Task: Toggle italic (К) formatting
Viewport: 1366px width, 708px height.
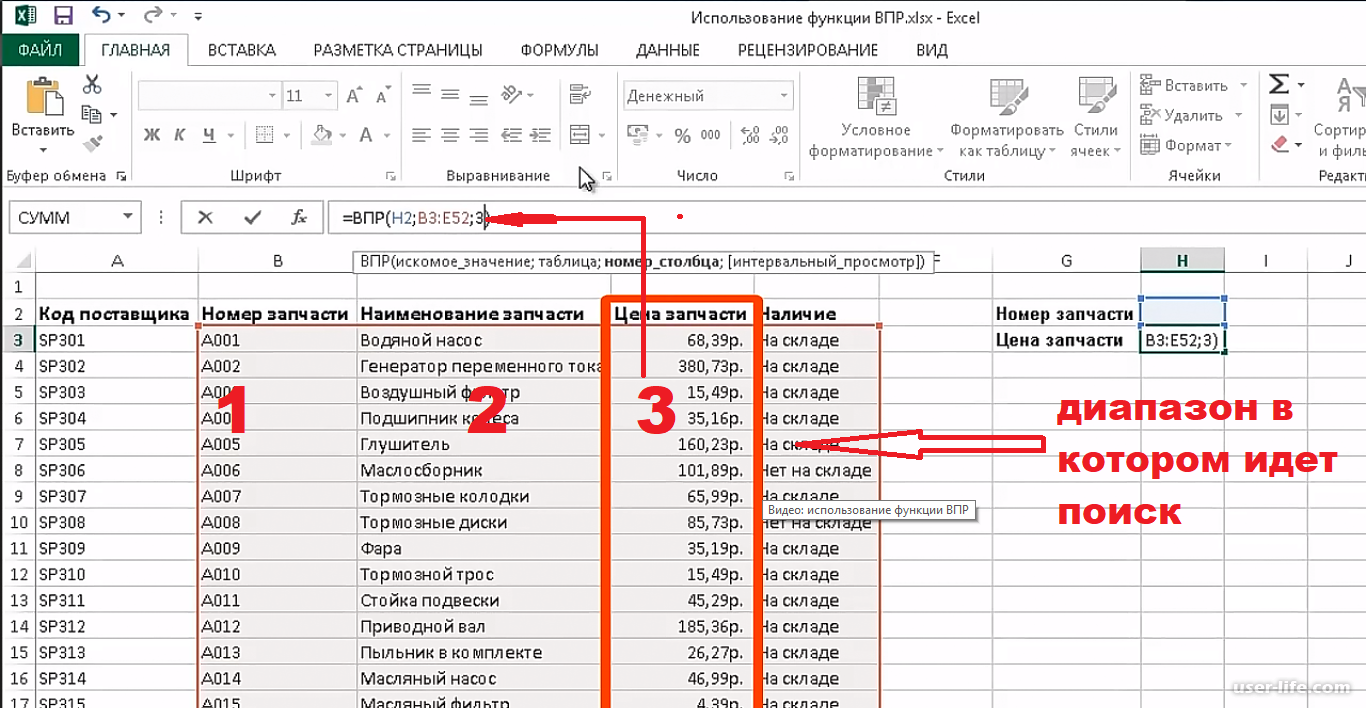Action: [x=180, y=135]
